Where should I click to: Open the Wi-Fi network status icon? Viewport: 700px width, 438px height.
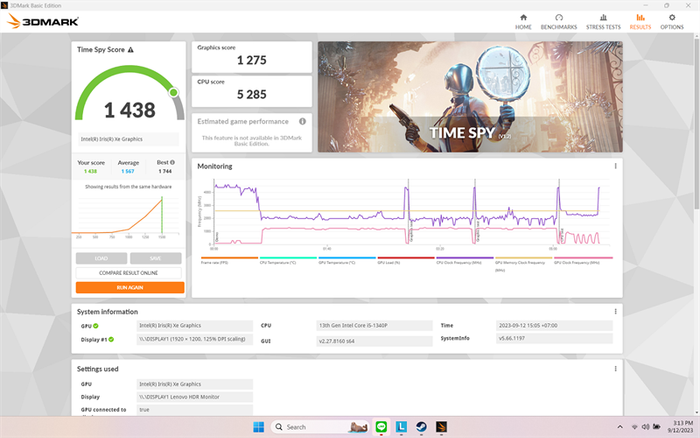[634, 427]
